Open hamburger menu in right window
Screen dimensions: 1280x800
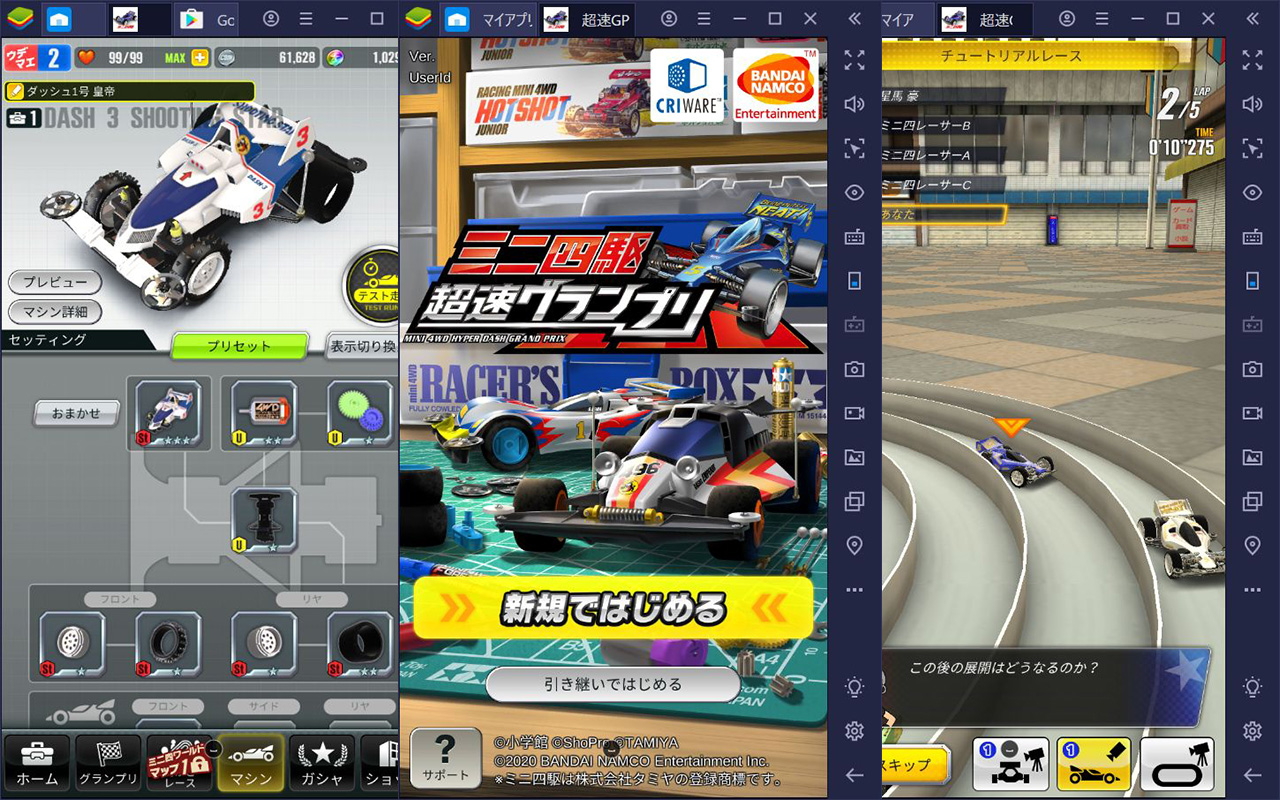[x=1103, y=19]
